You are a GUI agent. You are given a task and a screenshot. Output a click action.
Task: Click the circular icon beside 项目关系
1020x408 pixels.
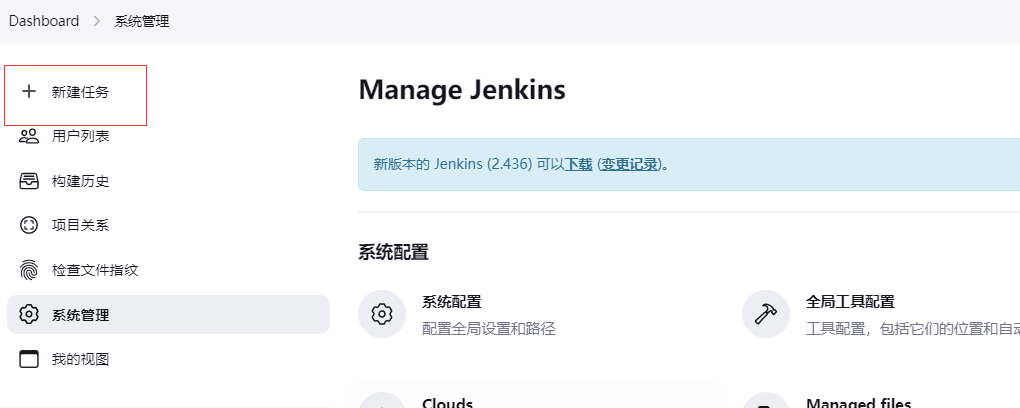click(29, 225)
